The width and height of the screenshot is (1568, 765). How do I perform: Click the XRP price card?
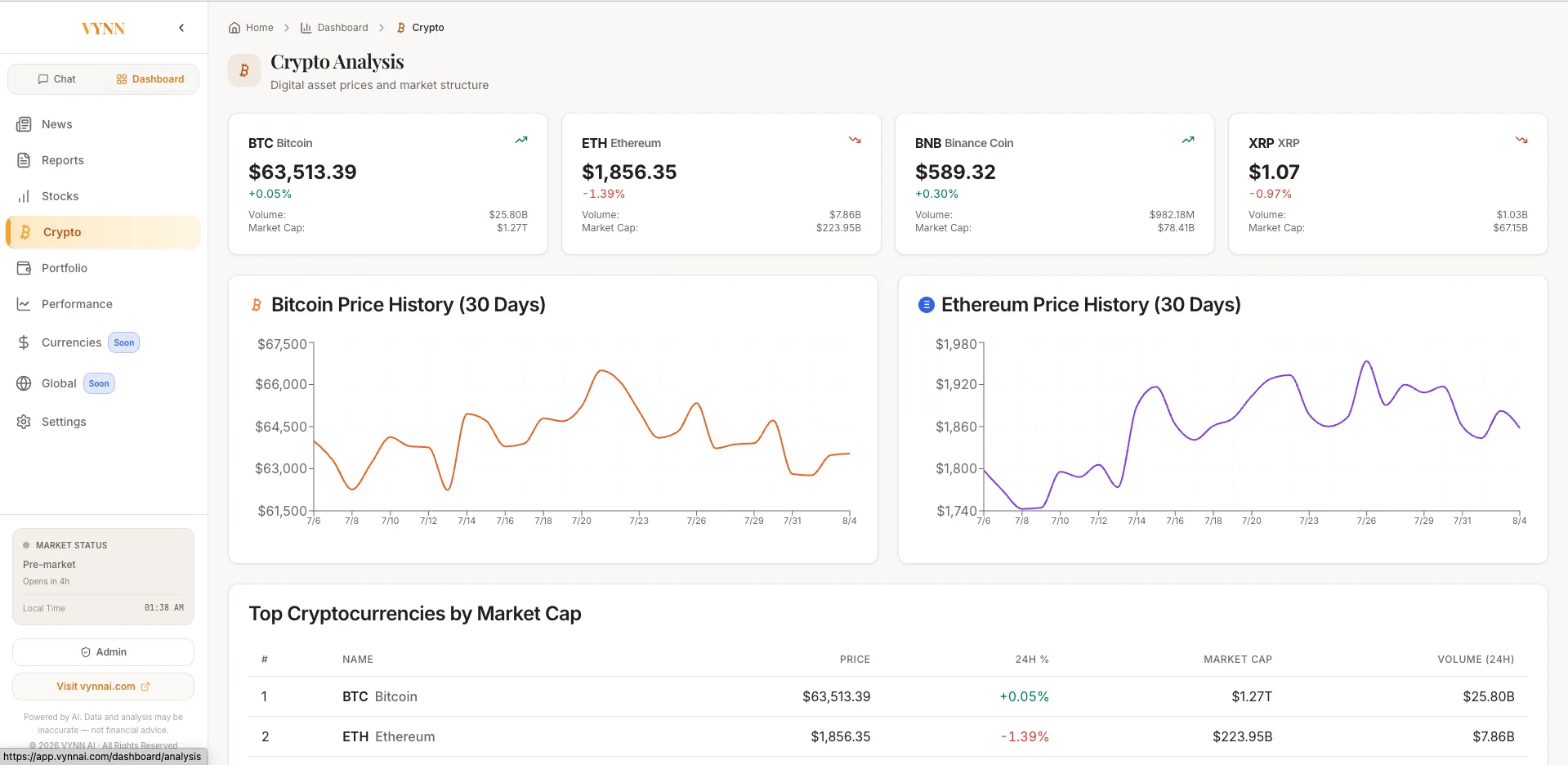tap(1388, 184)
